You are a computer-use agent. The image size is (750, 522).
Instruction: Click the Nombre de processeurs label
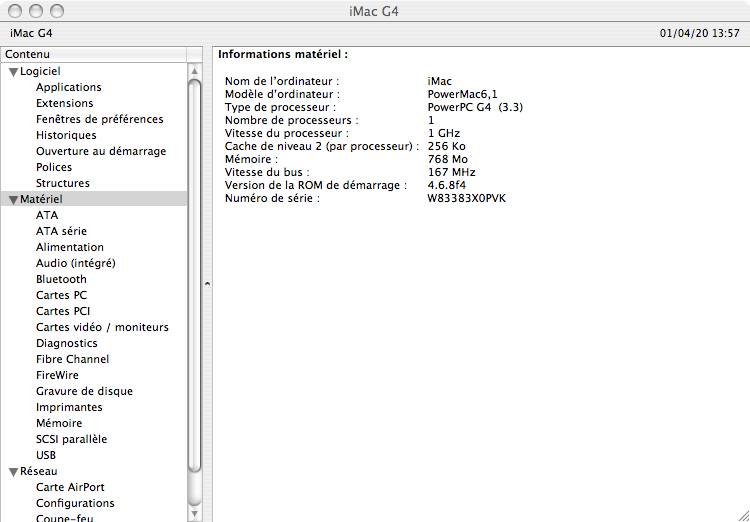(292, 120)
